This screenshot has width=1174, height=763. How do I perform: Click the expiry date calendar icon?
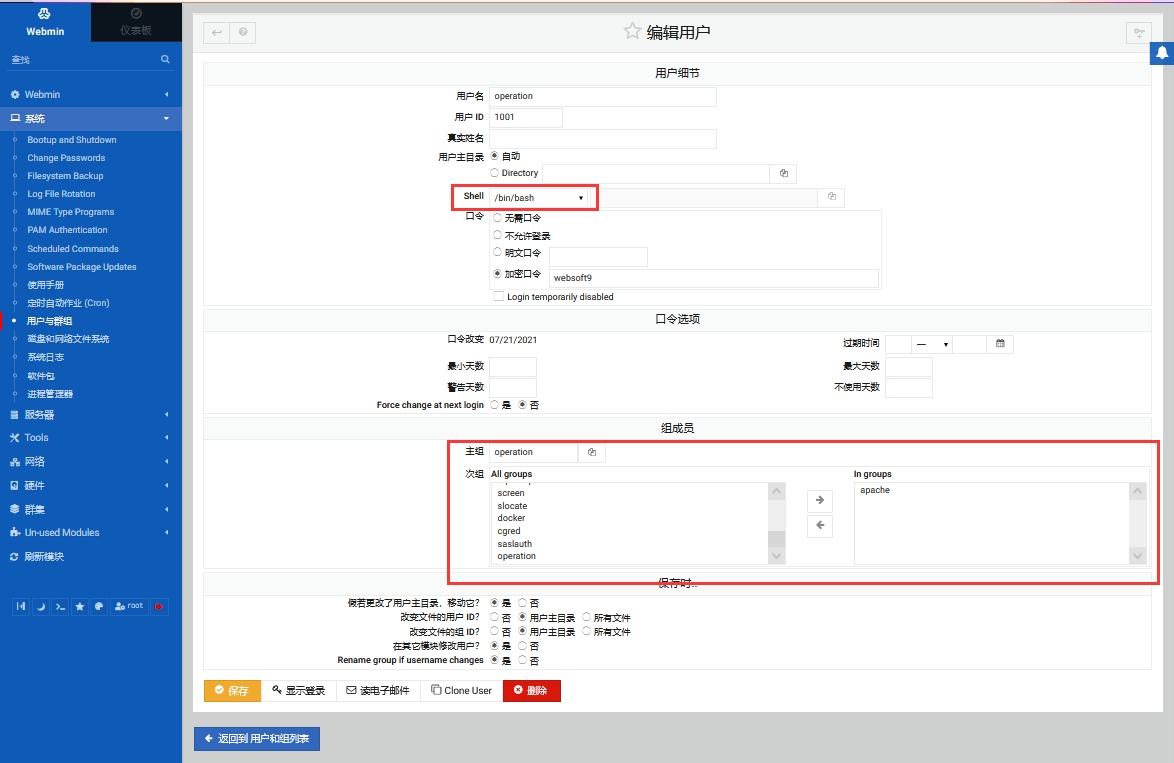coord(1000,344)
